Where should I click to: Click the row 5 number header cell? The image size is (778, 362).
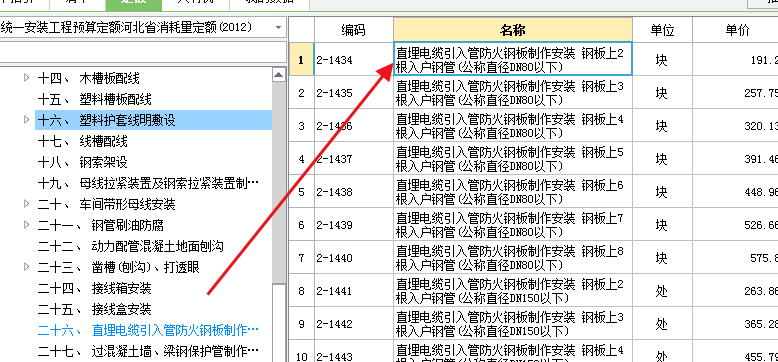[x=301, y=191]
